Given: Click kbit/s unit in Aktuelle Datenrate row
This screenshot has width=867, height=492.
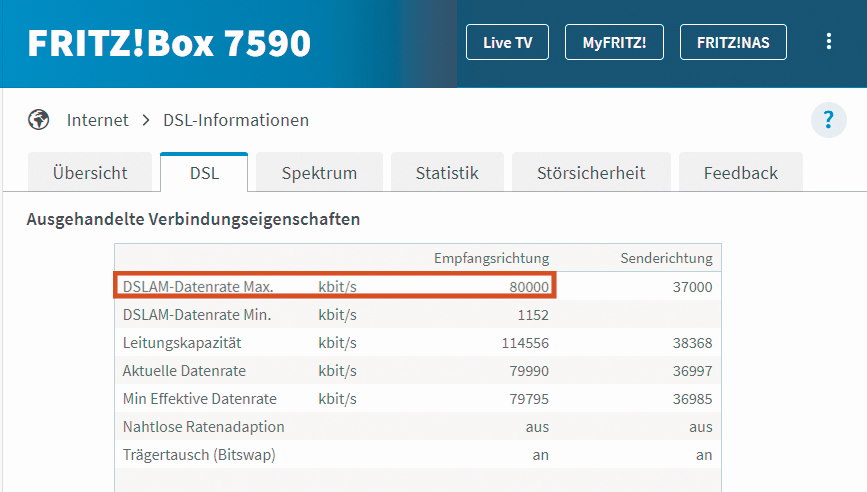Looking at the screenshot, I should [337, 371].
